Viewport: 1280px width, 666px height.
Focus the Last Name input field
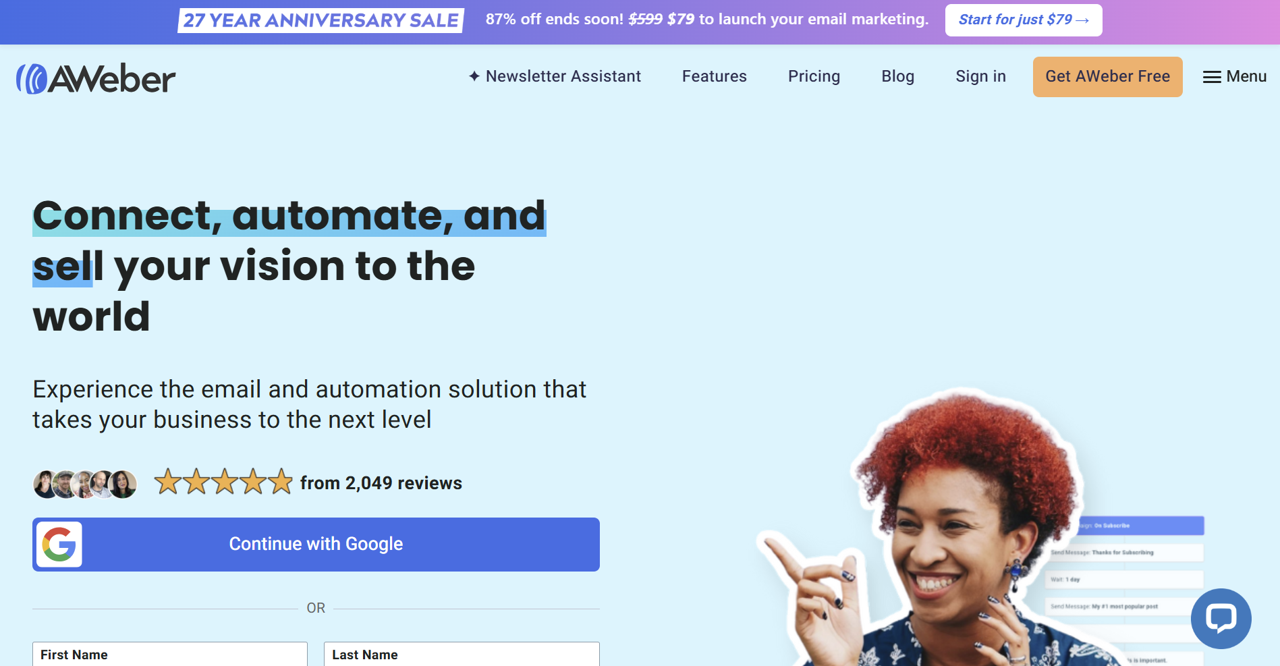tap(462, 654)
